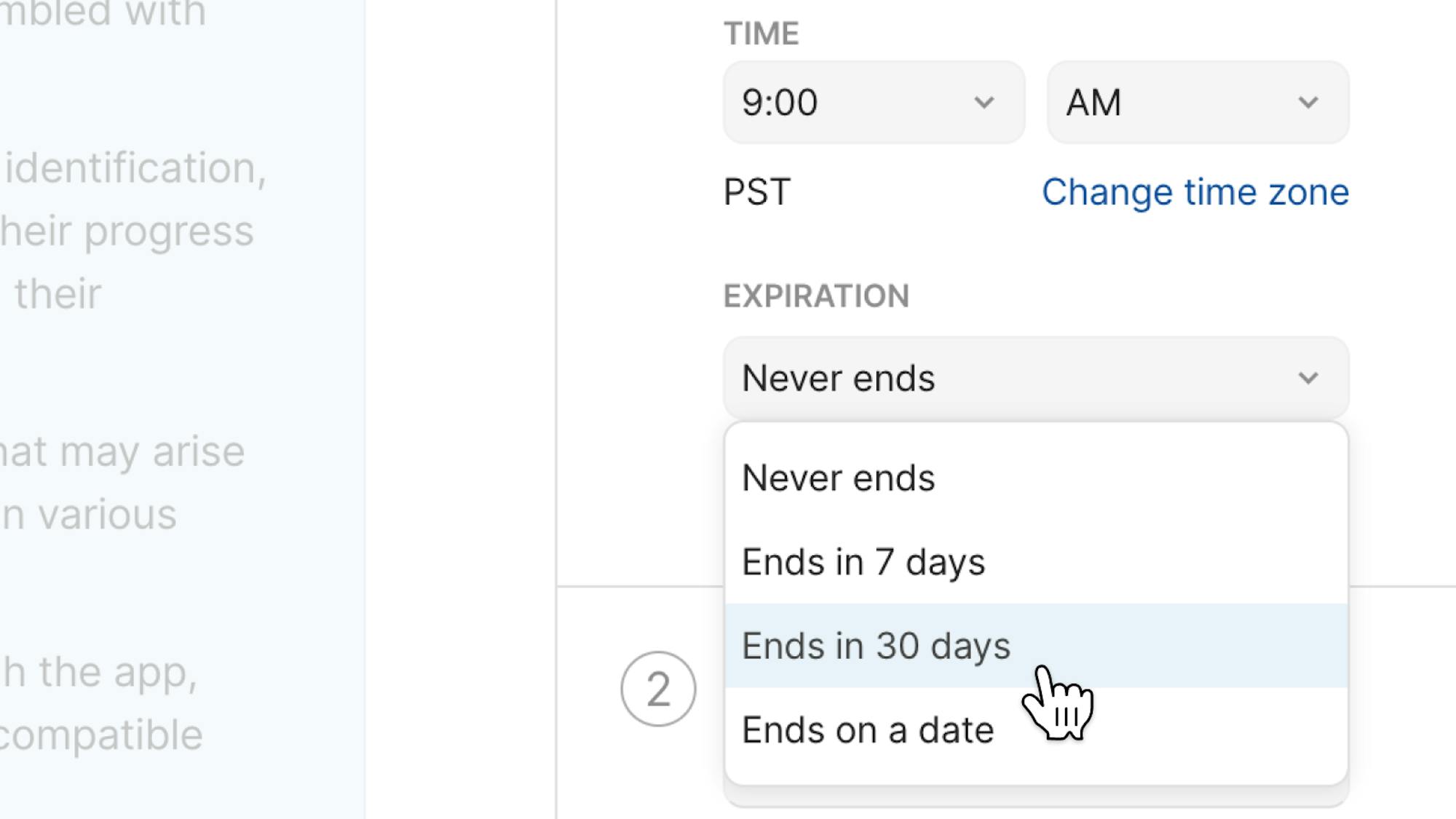Screen dimensions: 1456x819
Task: Collapse the Expiration Never ends dropdown
Action: 1035,378
